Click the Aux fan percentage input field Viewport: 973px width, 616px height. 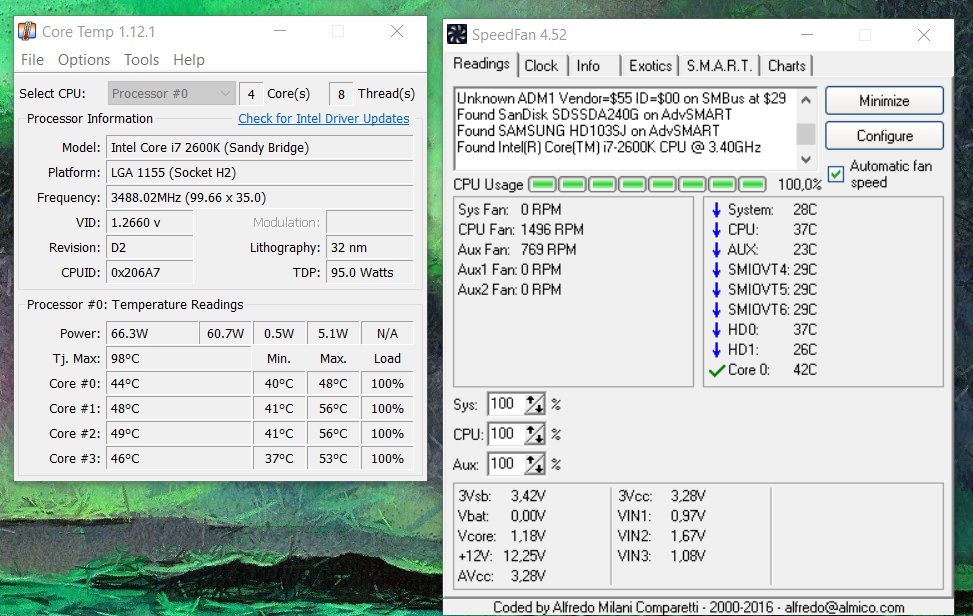tap(506, 463)
